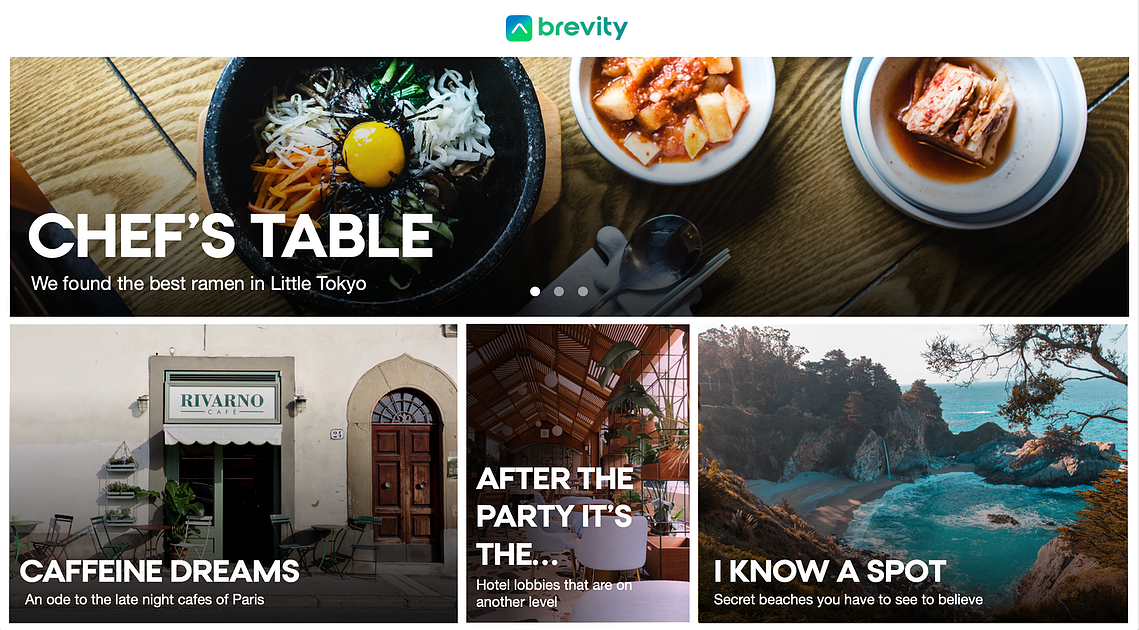The height and width of the screenshot is (630, 1139).
Task: Open the Chef's Table headline
Action: [230, 235]
